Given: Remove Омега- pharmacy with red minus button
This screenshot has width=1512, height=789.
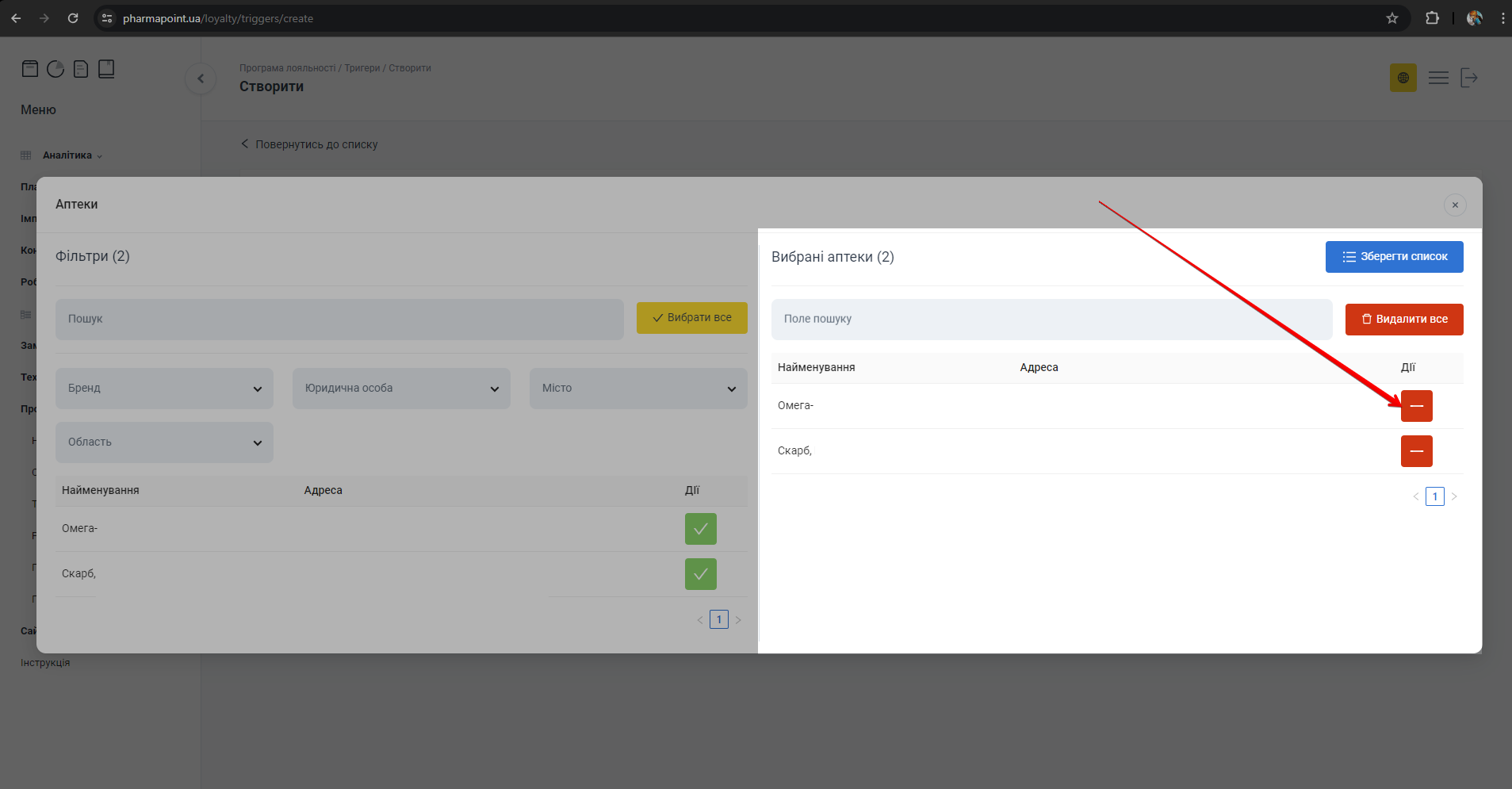Looking at the screenshot, I should (x=1416, y=406).
